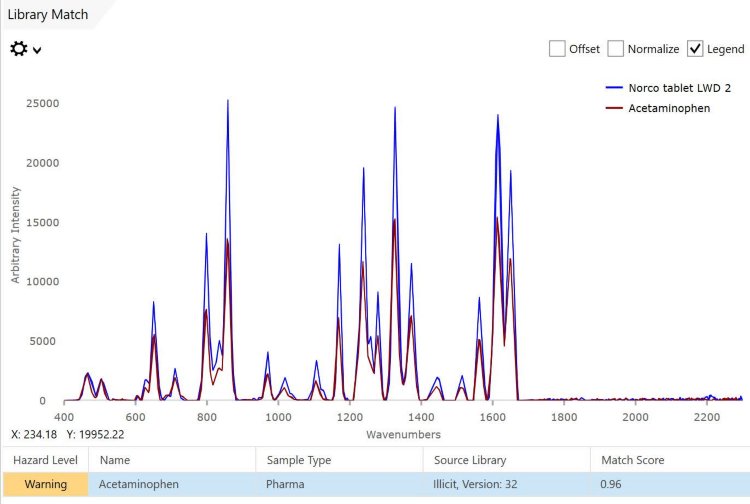Expand the settings dropdown chevron
This screenshot has height=504, width=750.
pyautogui.click(x=37, y=50)
